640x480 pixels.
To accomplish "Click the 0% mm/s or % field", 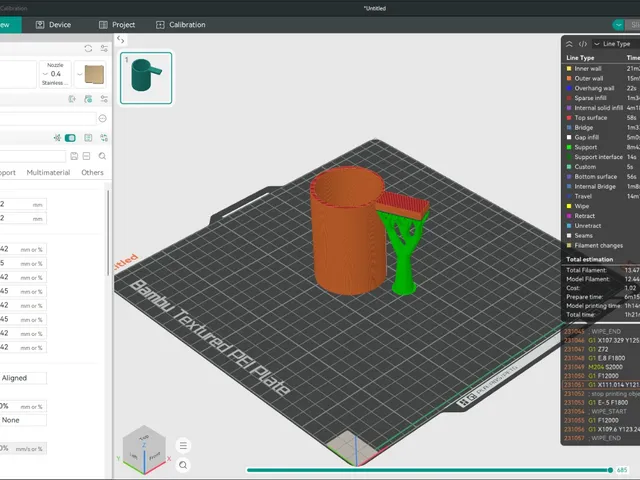I will (x=23, y=448).
